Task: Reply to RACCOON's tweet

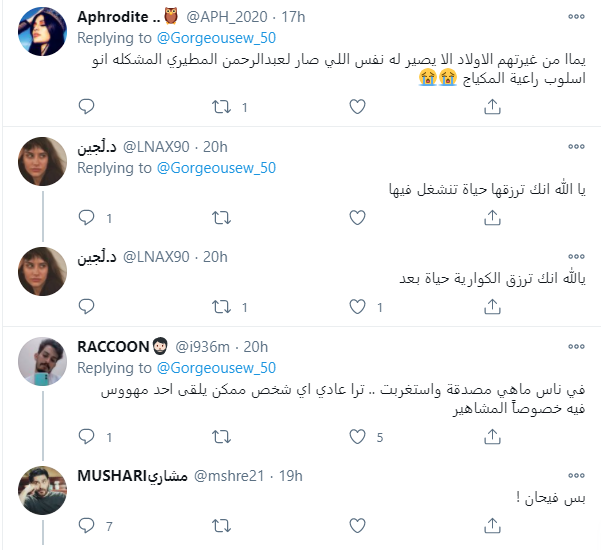Action: (85, 437)
